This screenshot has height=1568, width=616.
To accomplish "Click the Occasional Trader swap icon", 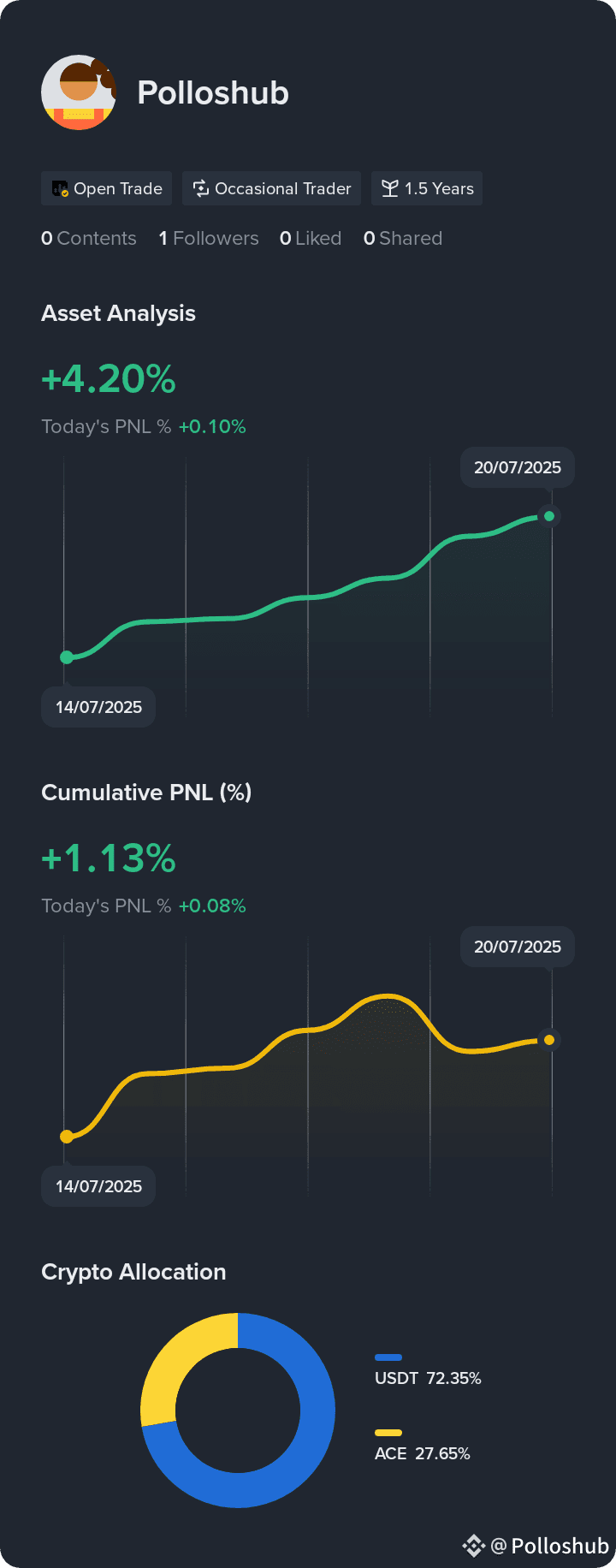I will click(x=201, y=188).
